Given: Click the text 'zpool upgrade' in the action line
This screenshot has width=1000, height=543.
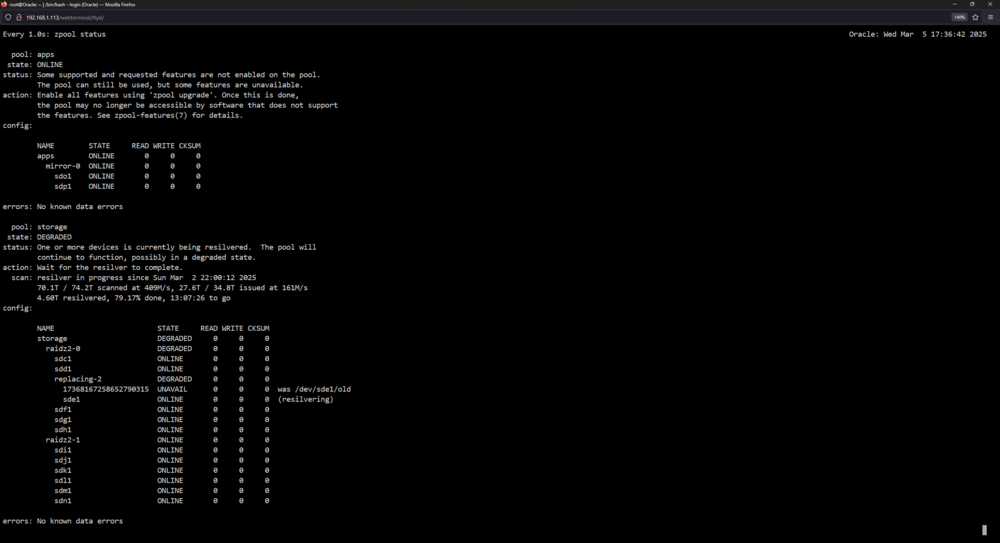Looking at the screenshot, I should (183, 95).
